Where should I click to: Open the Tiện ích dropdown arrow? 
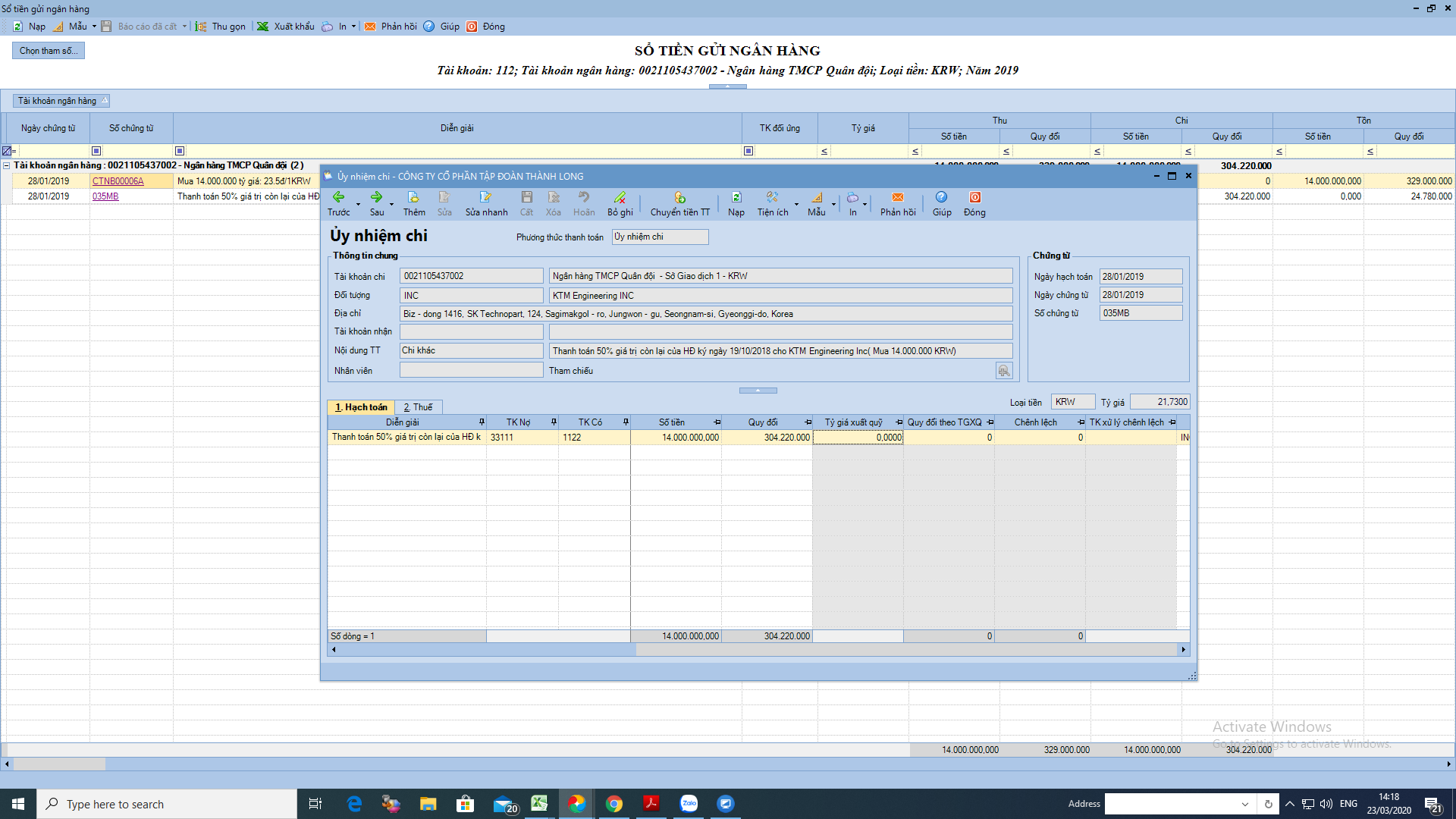796,204
